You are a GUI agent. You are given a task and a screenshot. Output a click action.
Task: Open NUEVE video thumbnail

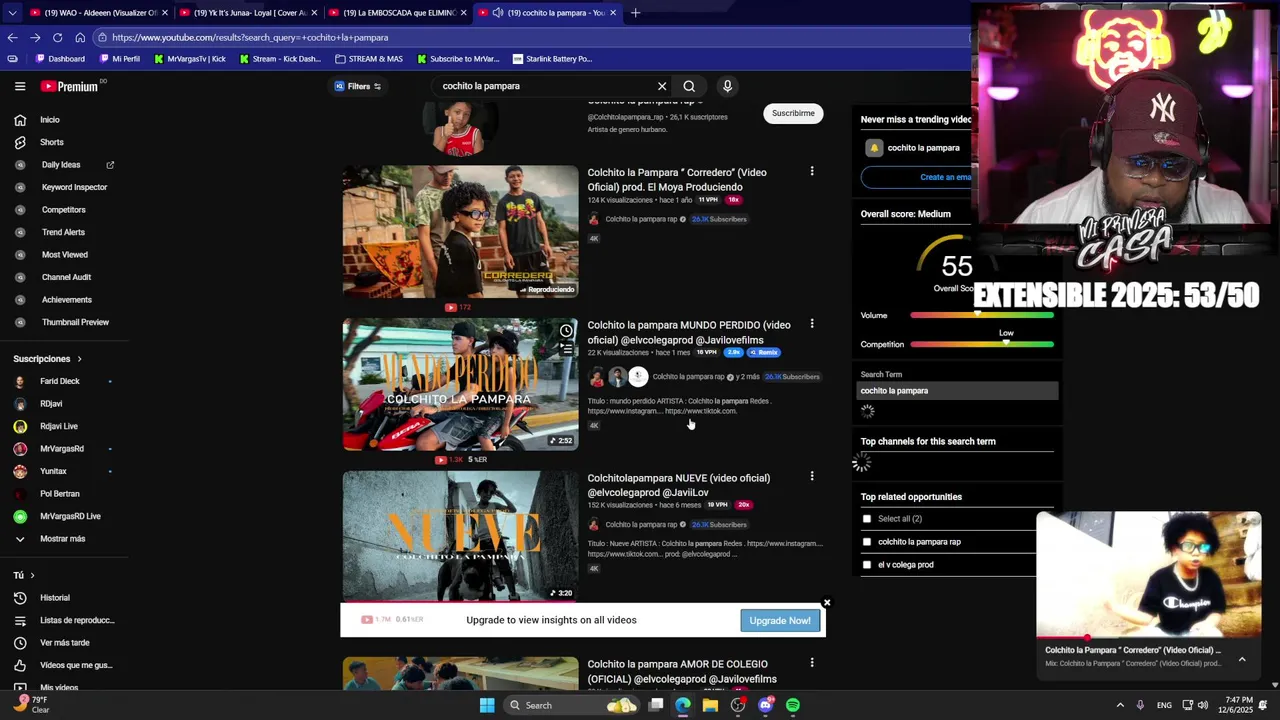[x=460, y=536]
